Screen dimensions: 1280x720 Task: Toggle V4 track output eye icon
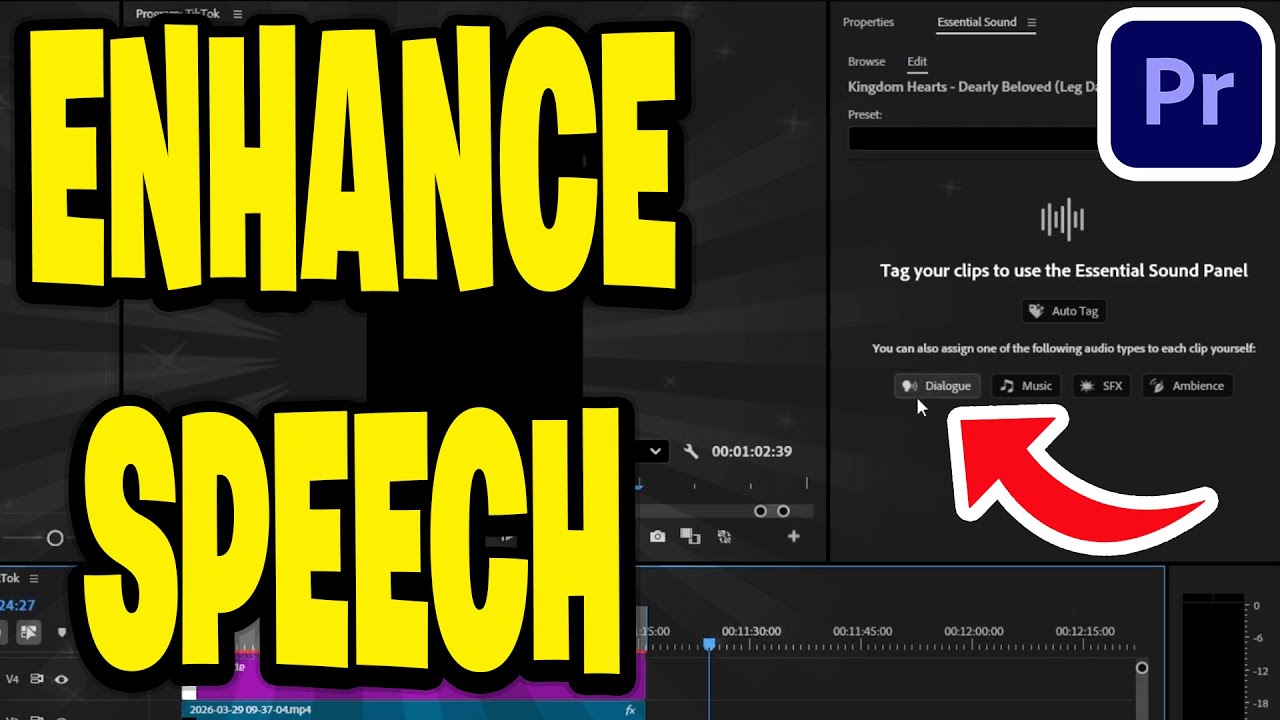(x=61, y=679)
